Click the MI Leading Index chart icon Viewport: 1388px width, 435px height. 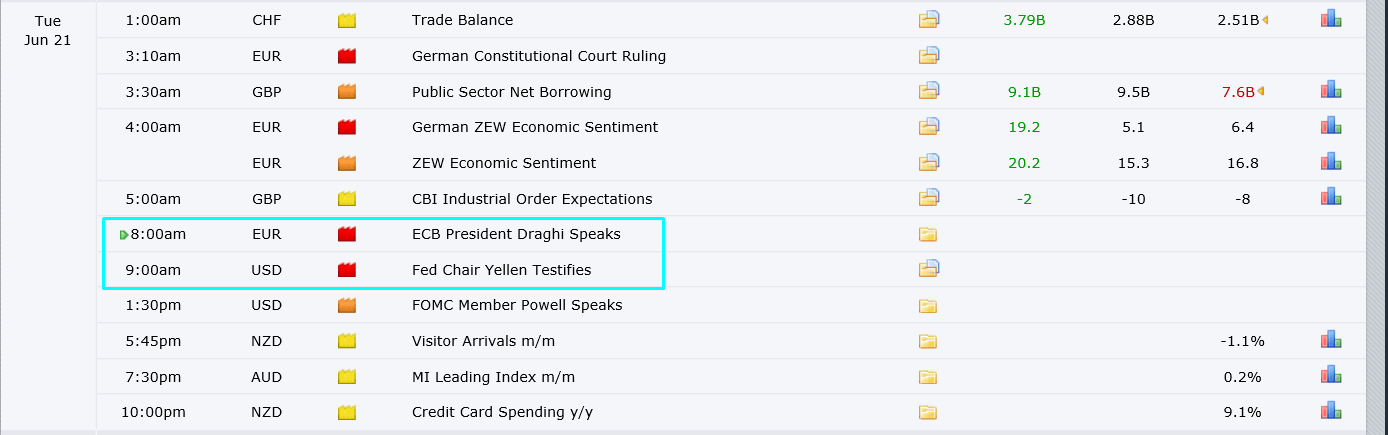(1331, 376)
